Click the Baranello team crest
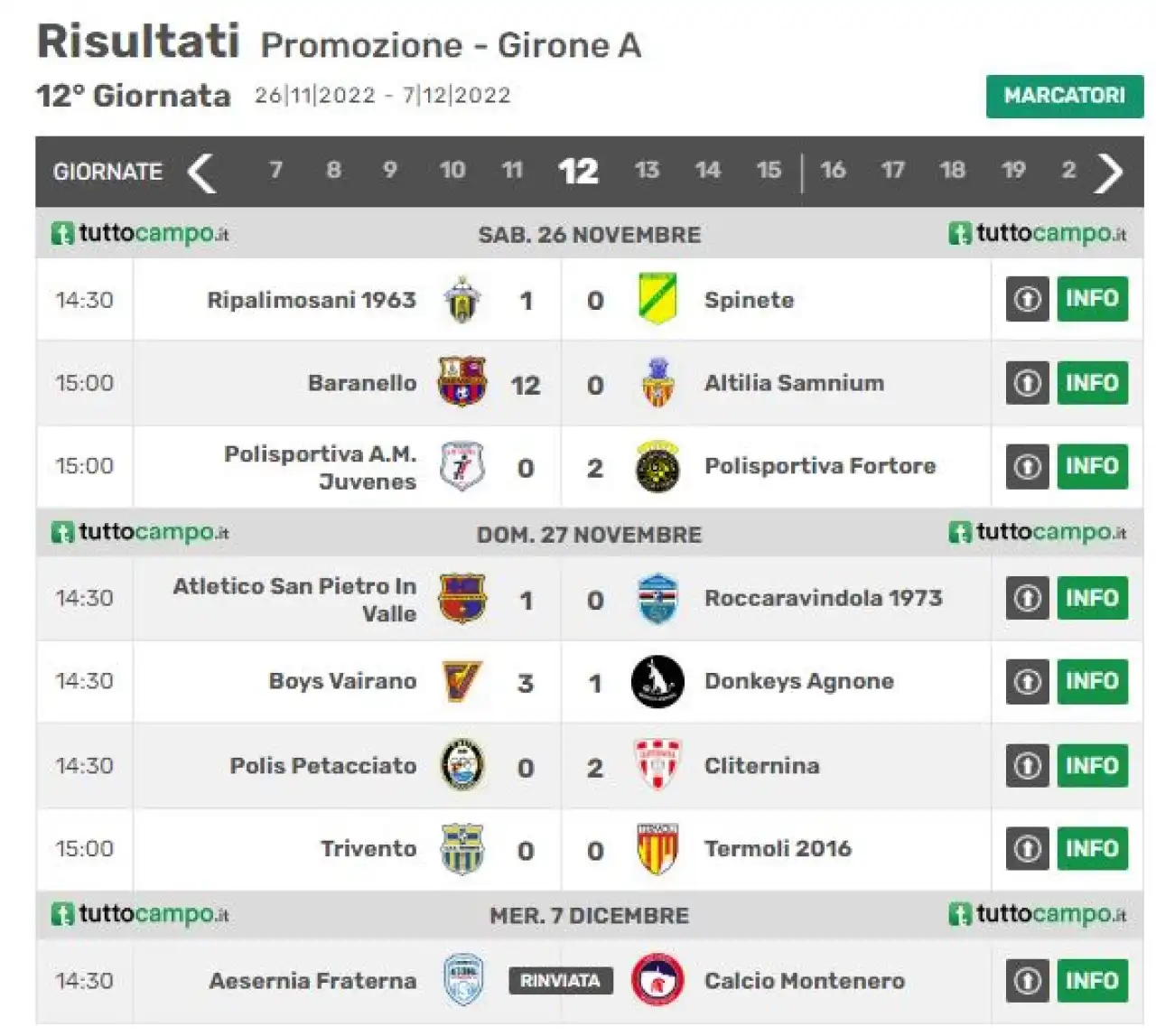 pos(461,382)
